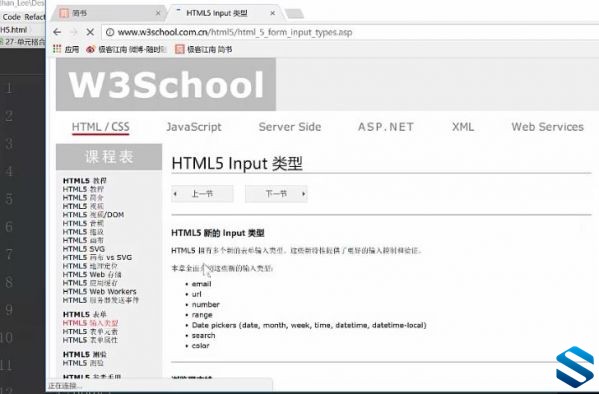The image size is (599, 394).
Task: Open the 简书 bookmark in bookmarks bar
Action: (x=204, y=49)
